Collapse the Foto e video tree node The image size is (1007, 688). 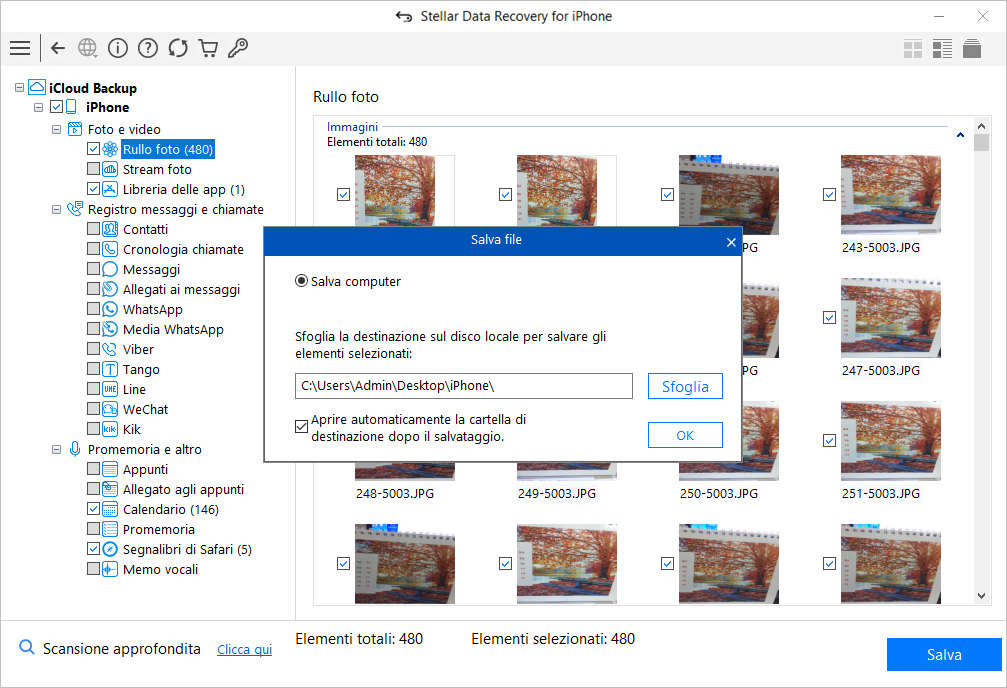click(57, 130)
